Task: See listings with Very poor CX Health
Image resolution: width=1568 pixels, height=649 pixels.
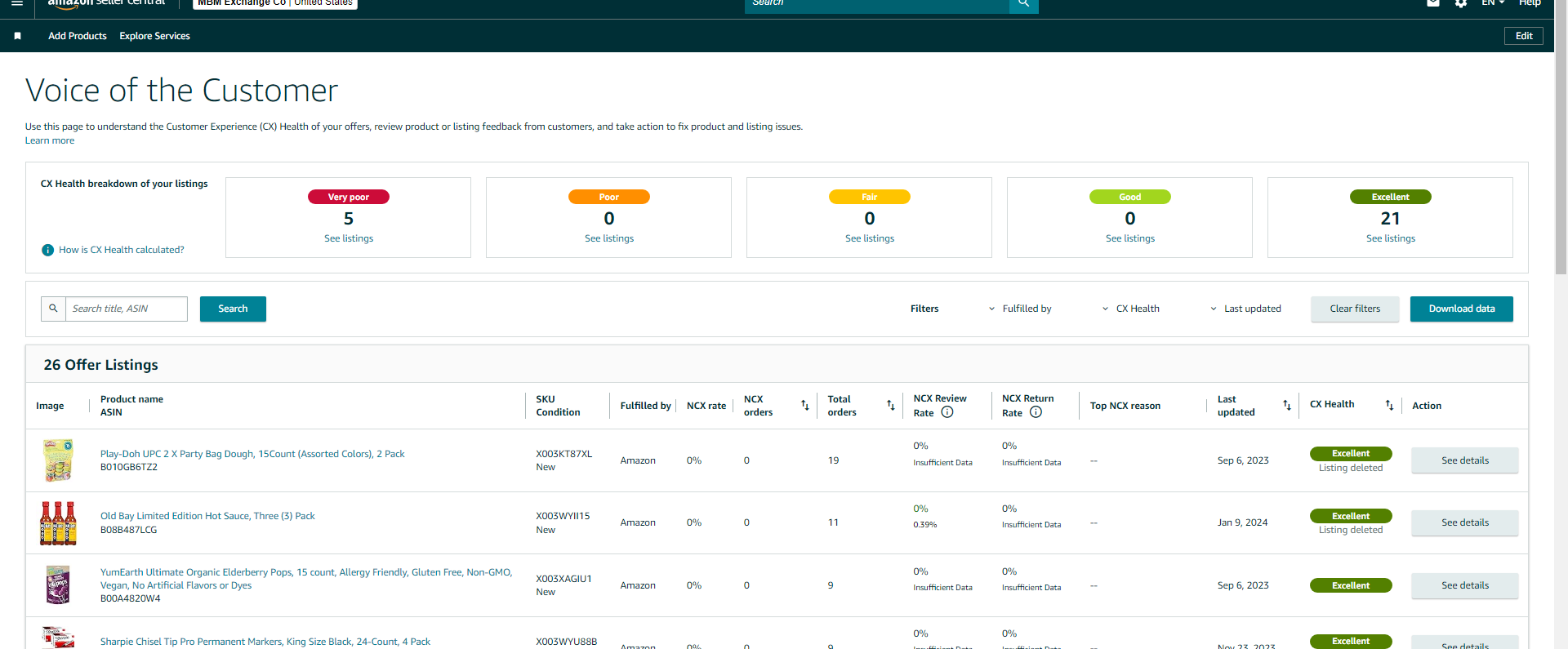Action: point(349,238)
